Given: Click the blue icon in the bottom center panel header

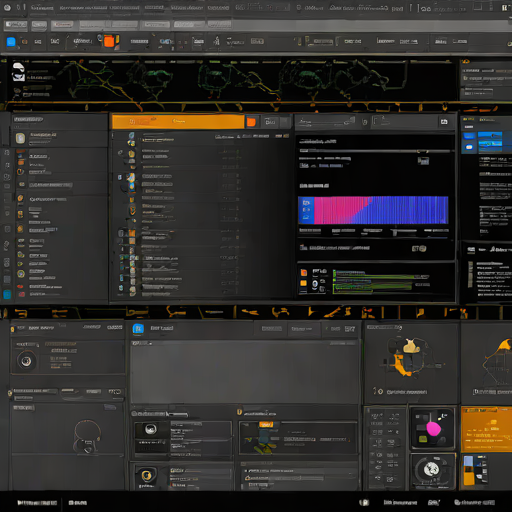Looking at the screenshot, I should [x=138, y=329].
